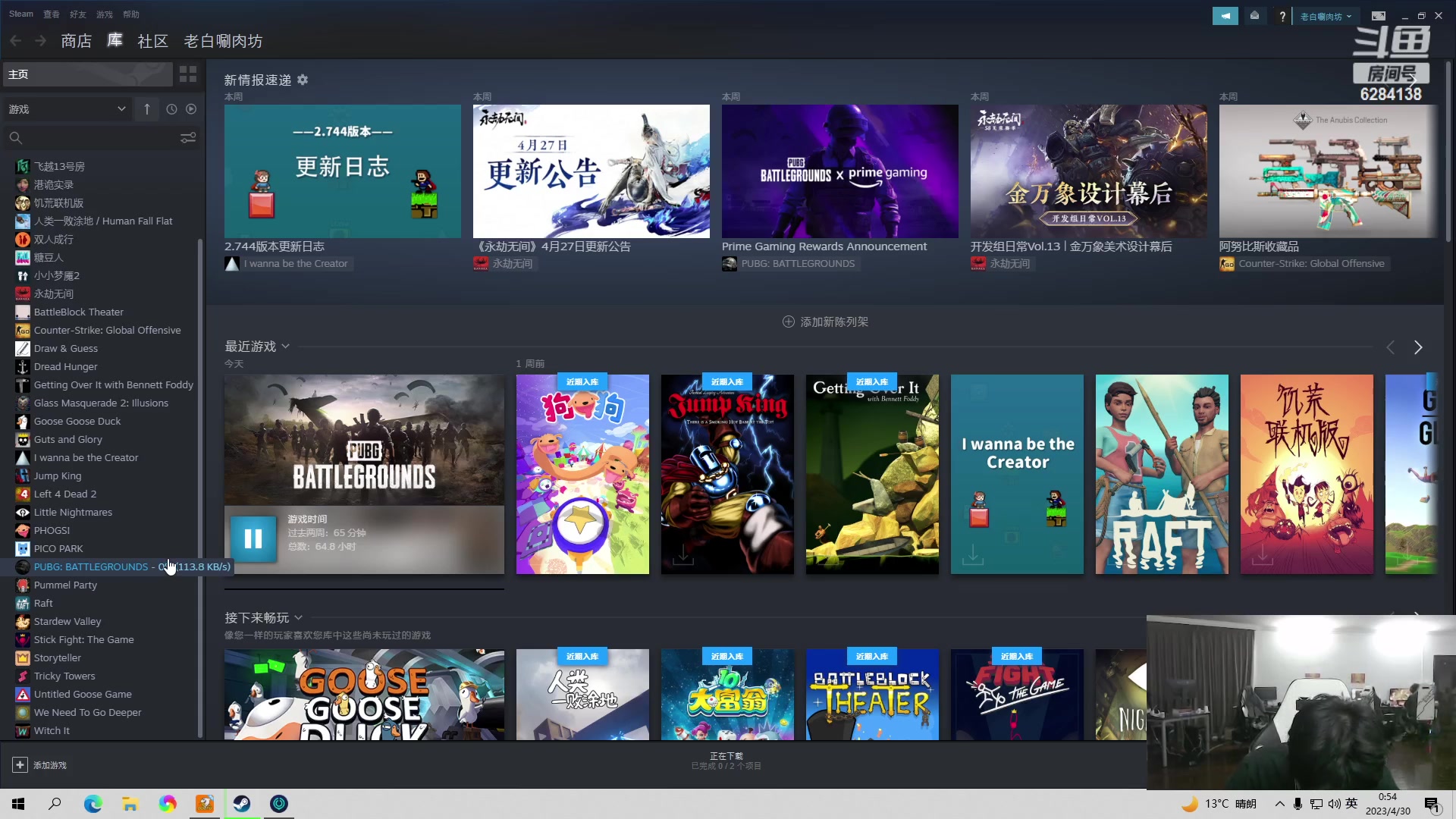Open Windows Start menu
Image resolution: width=1456 pixels, height=819 pixels.
(18, 804)
